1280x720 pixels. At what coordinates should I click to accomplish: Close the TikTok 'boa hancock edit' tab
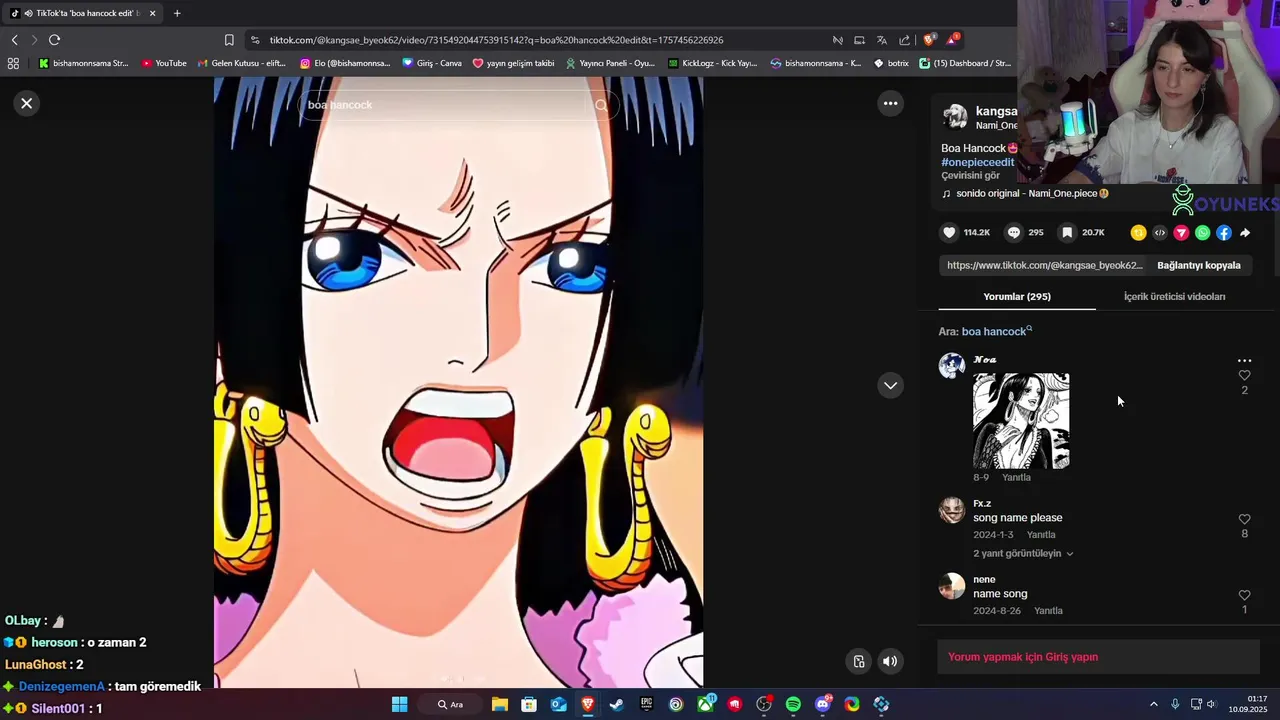[152, 13]
